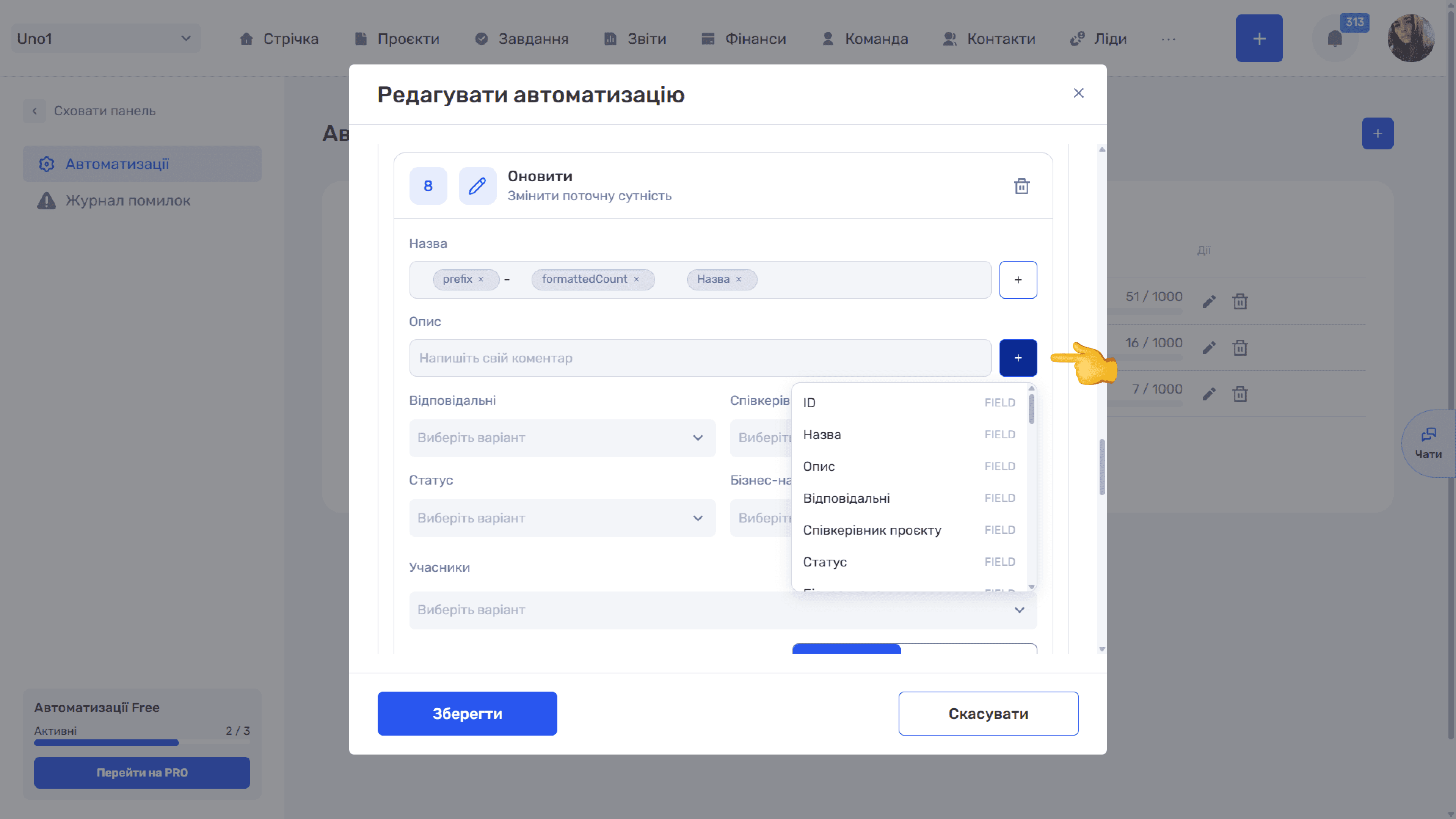The image size is (1456, 819).
Task: Expand the Учасники dropdown
Action: (723, 610)
